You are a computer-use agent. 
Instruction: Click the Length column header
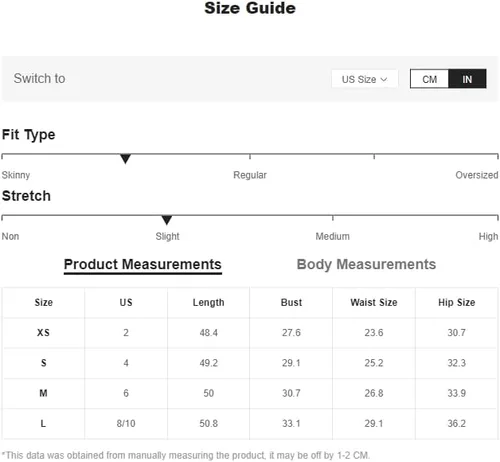pyautogui.click(x=208, y=303)
